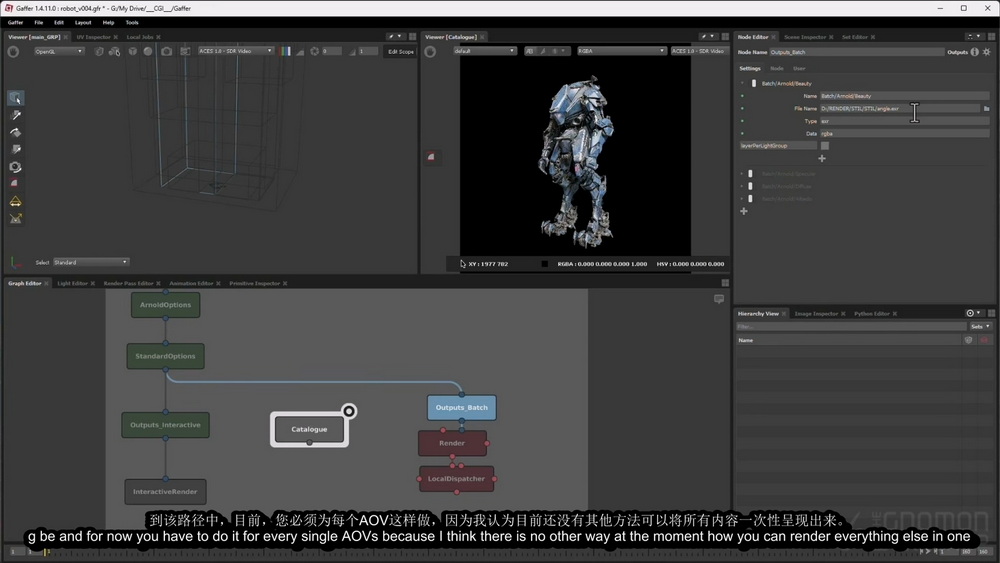The image size is (1000, 563).
Task: Open the File menu
Action: coord(38,22)
